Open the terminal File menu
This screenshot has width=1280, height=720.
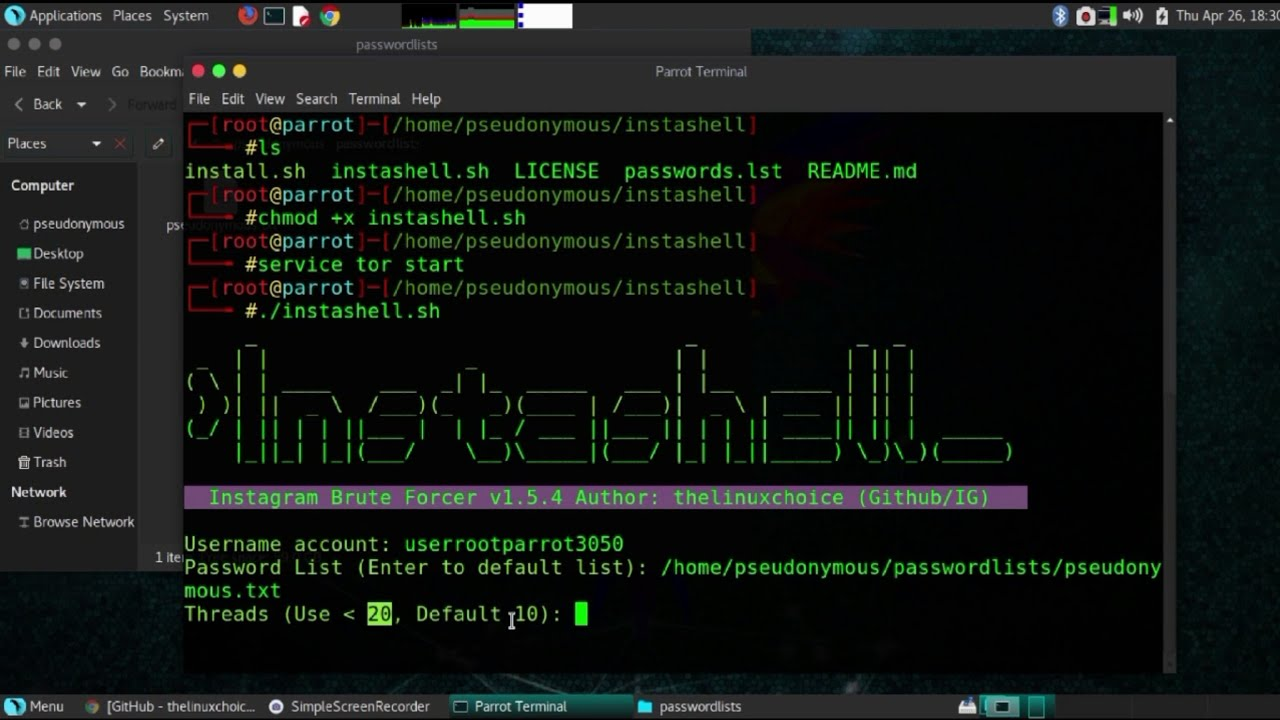click(x=199, y=99)
